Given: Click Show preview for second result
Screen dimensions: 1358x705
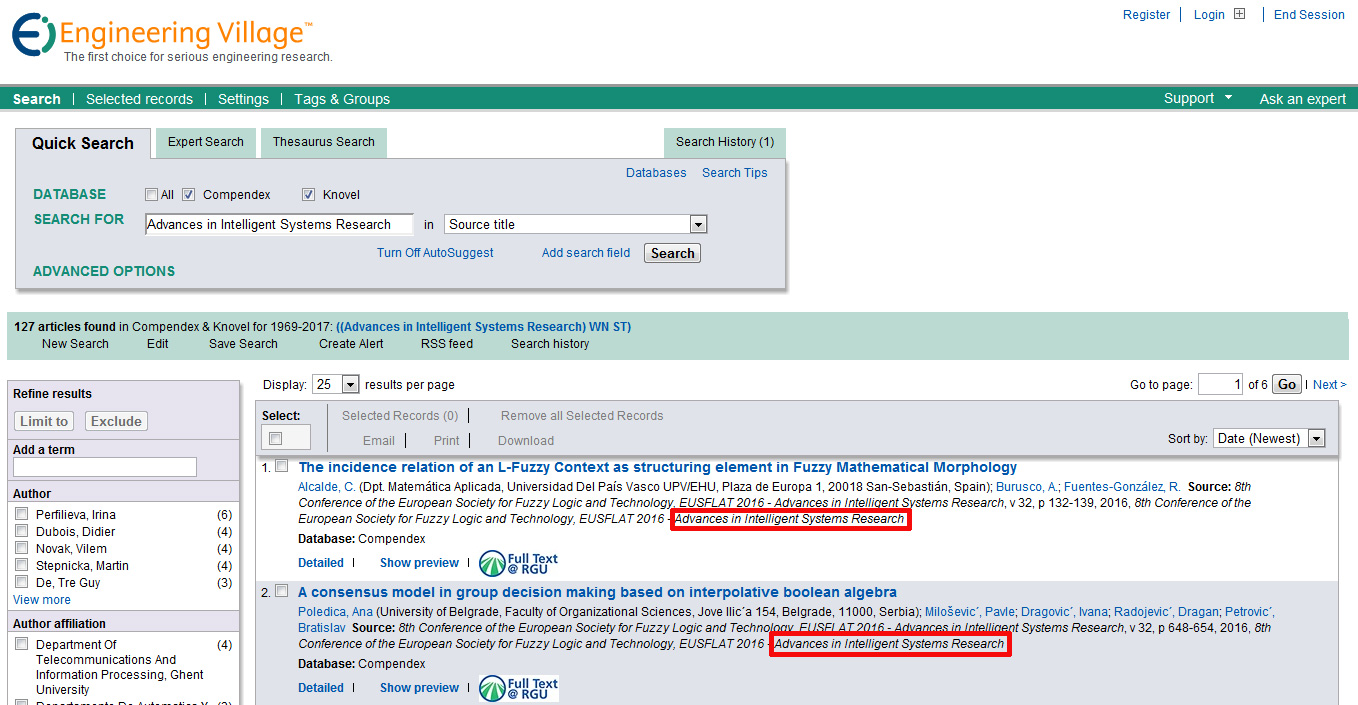Looking at the screenshot, I should pos(419,688).
